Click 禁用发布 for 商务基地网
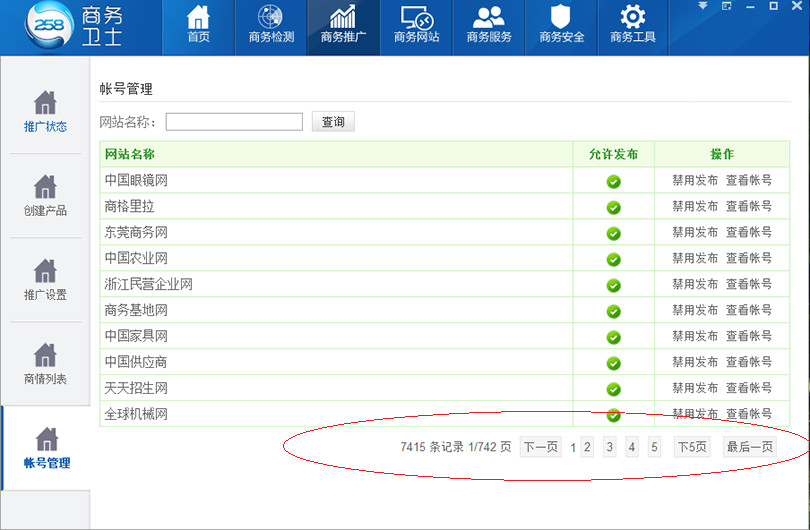The width and height of the screenshot is (810, 530). coord(695,310)
